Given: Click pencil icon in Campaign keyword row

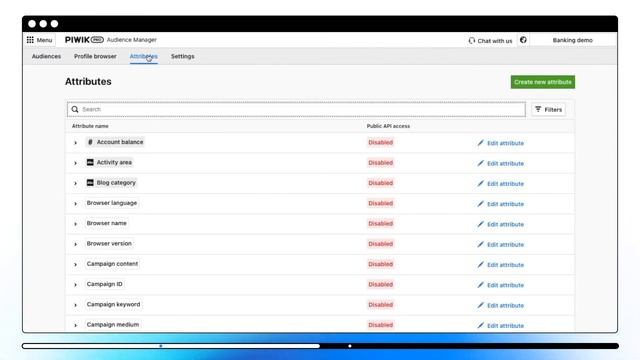Looking at the screenshot, I should pos(480,305).
